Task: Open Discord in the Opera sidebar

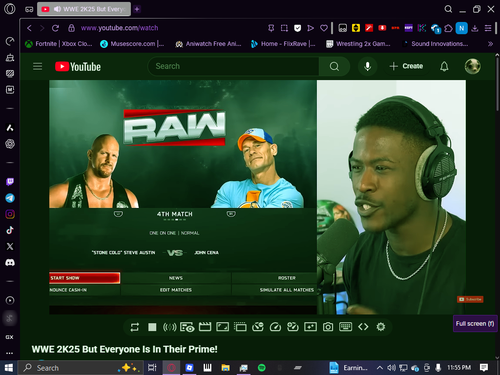Action: click(10, 263)
